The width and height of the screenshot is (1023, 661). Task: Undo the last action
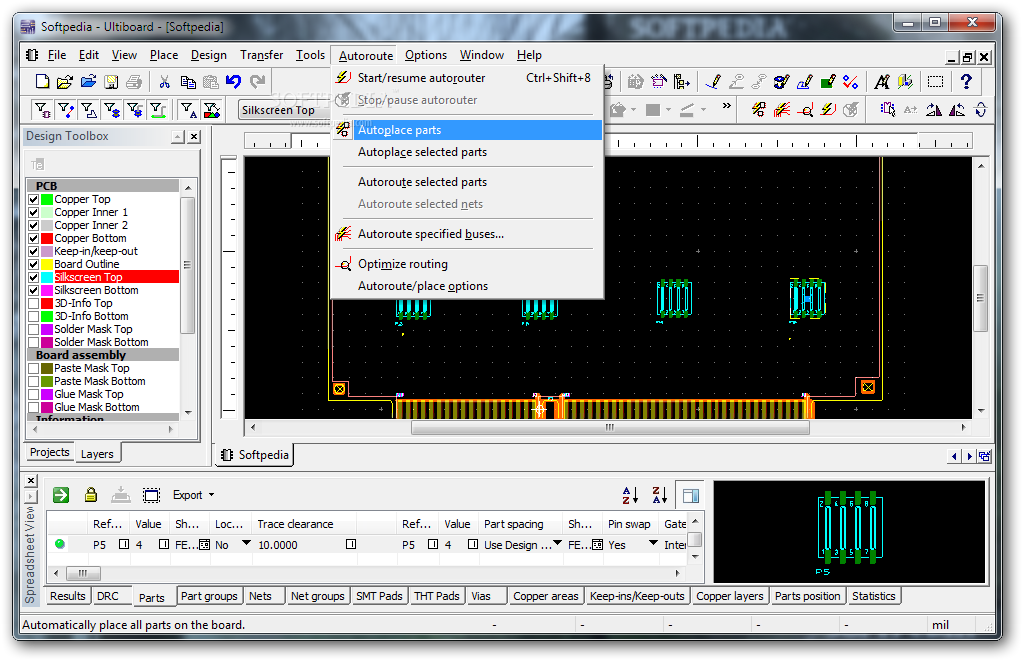pyautogui.click(x=234, y=82)
